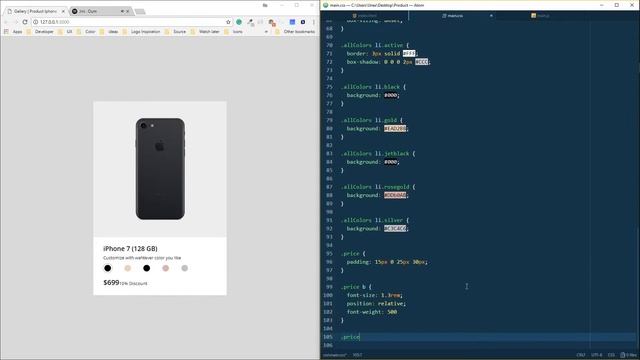The height and width of the screenshot is (360, 640).
Task: Focus the 127.0.0.1 address bar
Action: [x=131, y=22]
